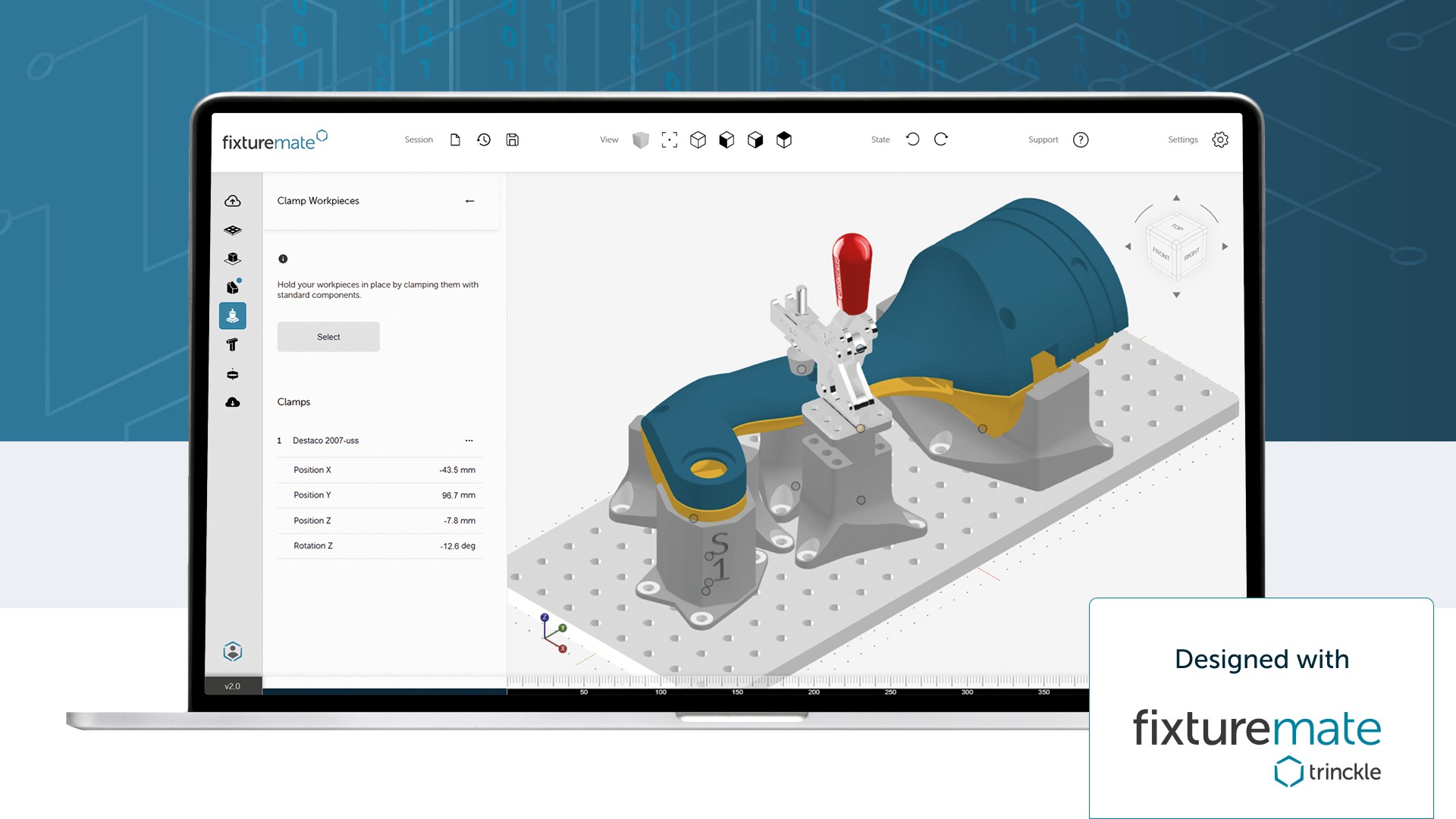The height and width of the screenshot is (819, 1456).
Task: Save the session with floppy disk icon
Action: 513,140
